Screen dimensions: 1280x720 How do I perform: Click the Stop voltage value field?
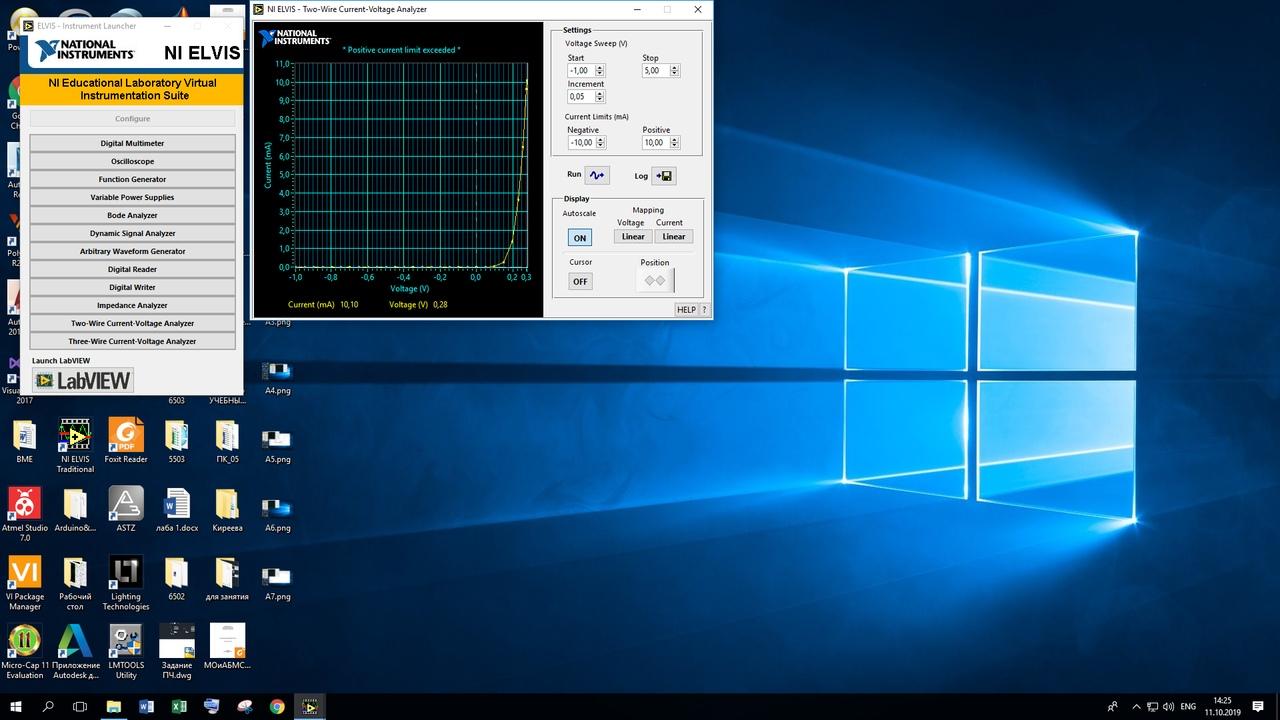[x=655, y=71]
